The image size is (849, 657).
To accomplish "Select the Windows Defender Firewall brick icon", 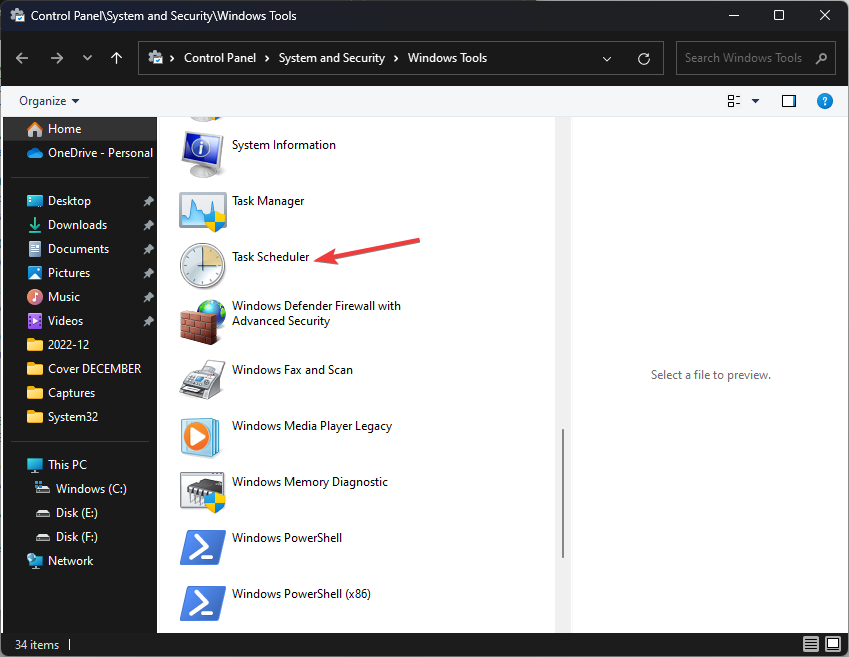I will pyautogui.click(x=203, y=322).
